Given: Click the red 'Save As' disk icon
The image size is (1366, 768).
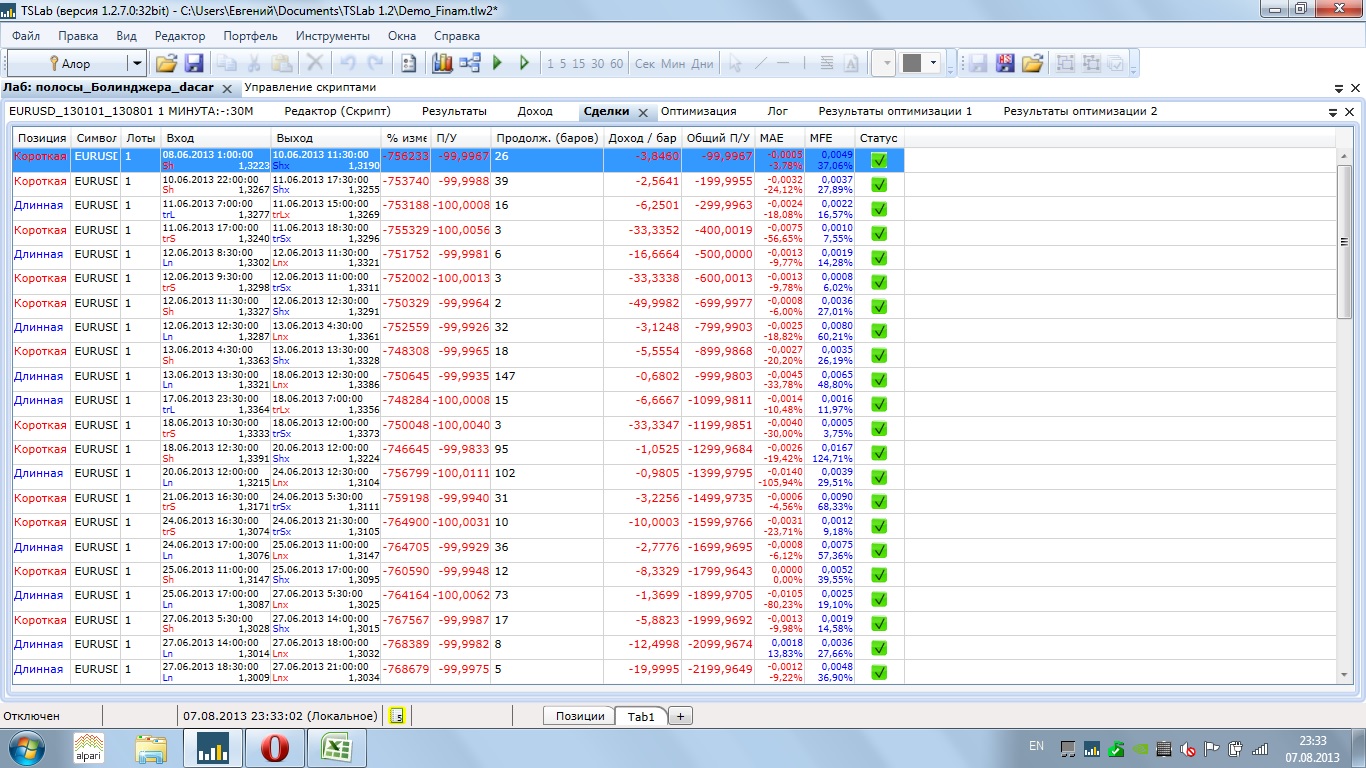Looking at the screenshot, I should coord(1005,63).
